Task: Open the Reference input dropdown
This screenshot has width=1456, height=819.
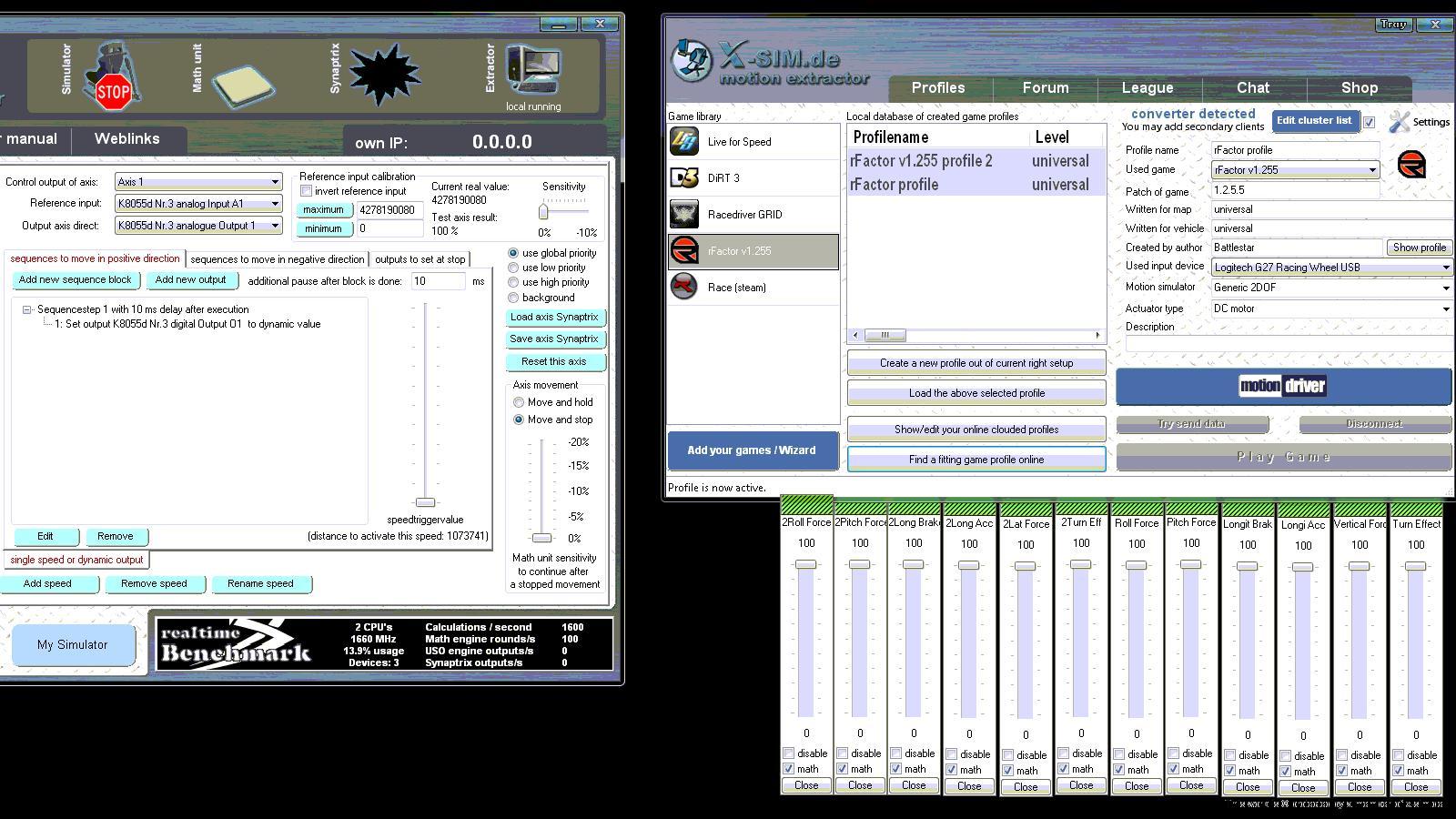Action: click(198, 204)
